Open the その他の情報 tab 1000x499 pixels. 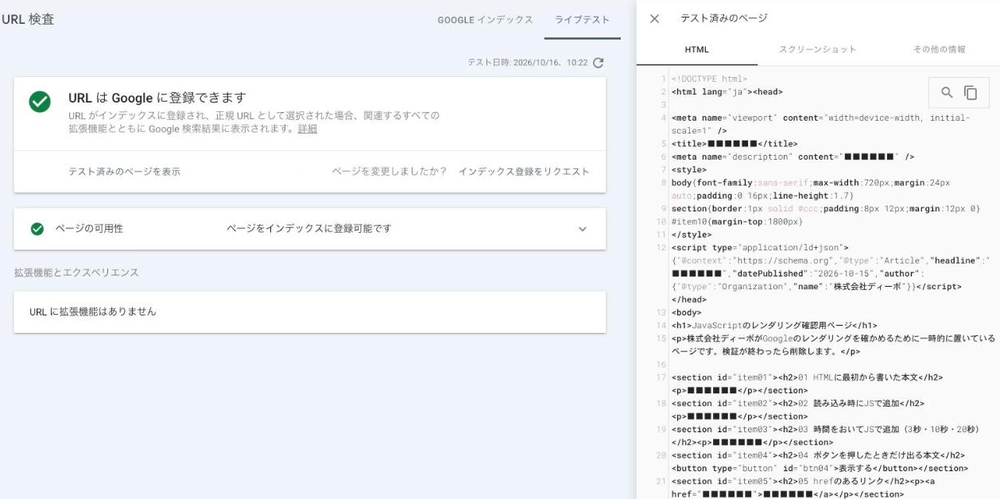click(939, 49)
